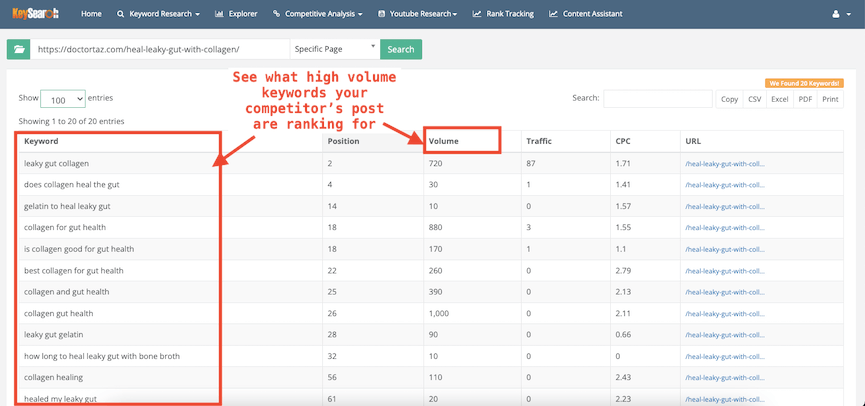
Task: Go to the Home menu item
Action: 91,14
